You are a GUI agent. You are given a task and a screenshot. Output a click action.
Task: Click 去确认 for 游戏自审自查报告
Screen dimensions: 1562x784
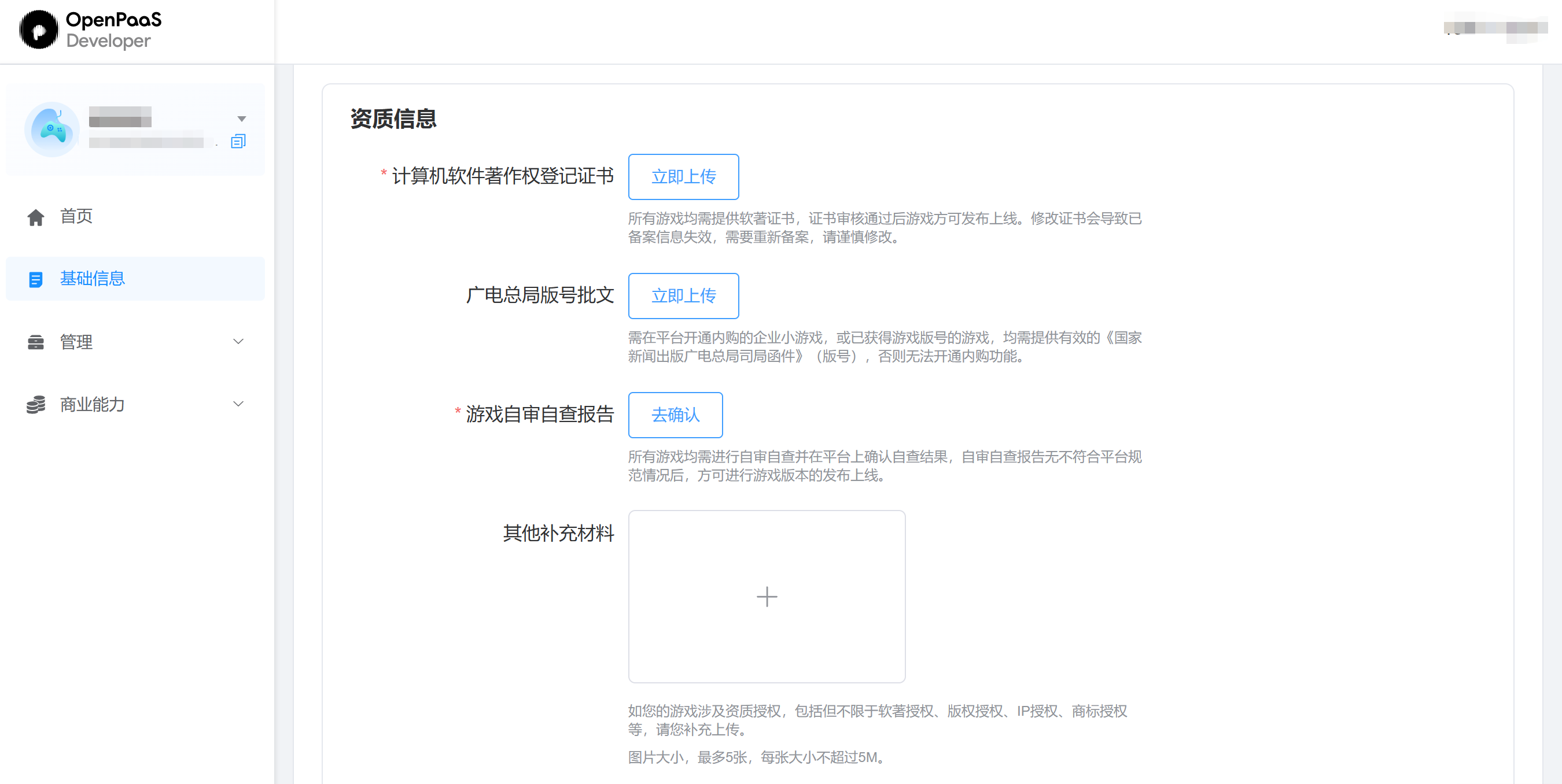coord(676,415)
